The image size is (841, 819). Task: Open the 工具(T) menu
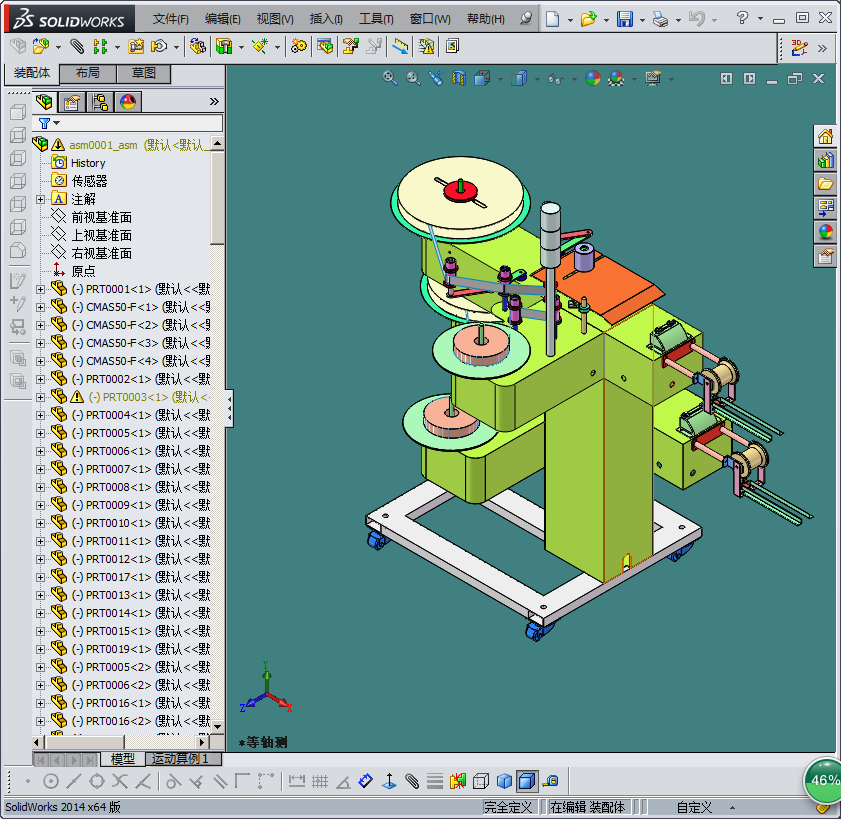[376, 19]
